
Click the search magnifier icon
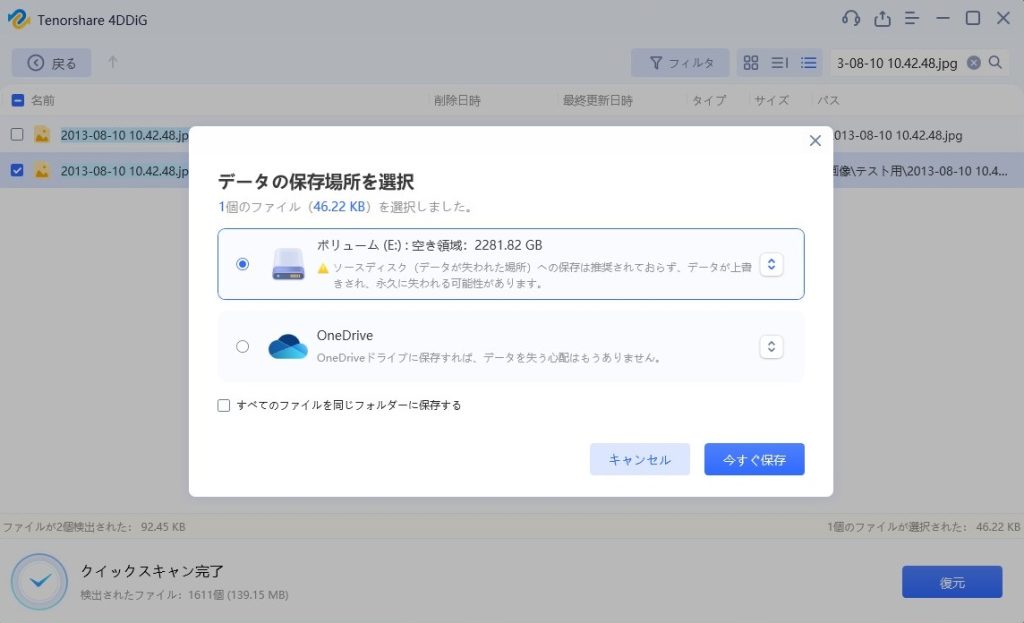point(995,63)
